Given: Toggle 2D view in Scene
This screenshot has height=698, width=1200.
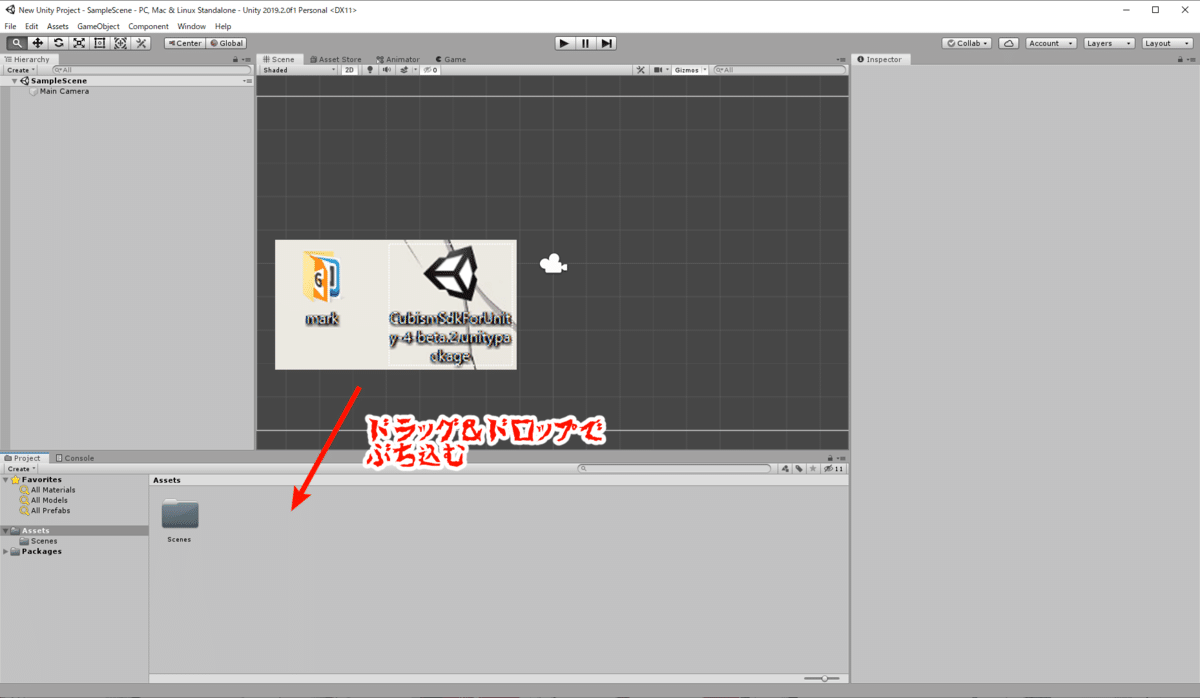Looking at the screenshot, I should pyautogui.click(x=350, y=70).
